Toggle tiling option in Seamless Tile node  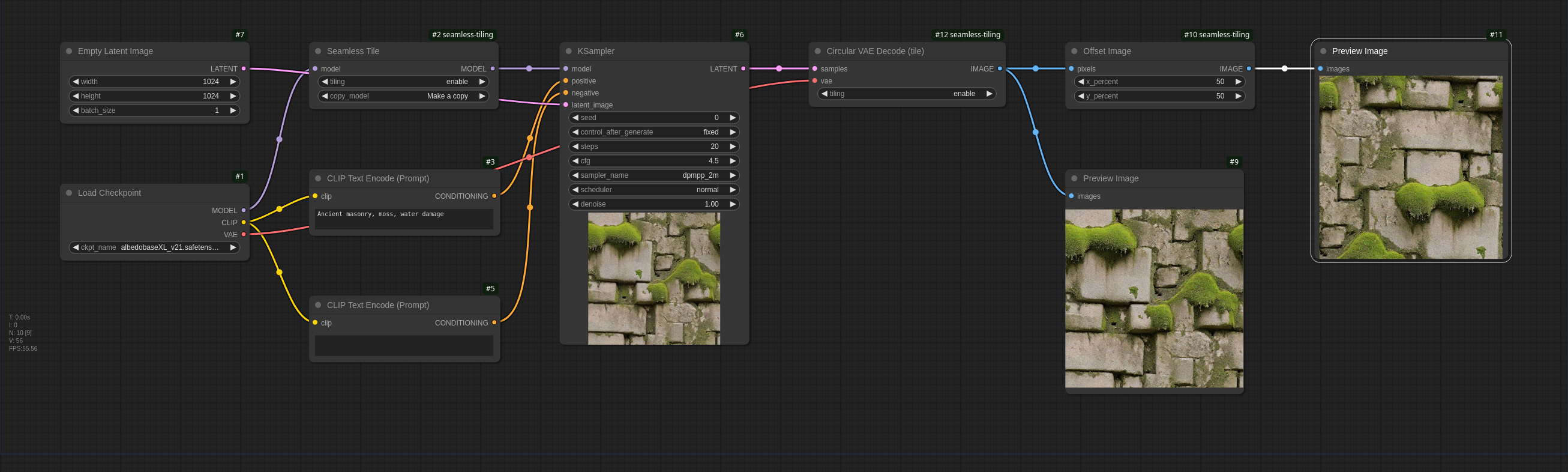point(404,82)
